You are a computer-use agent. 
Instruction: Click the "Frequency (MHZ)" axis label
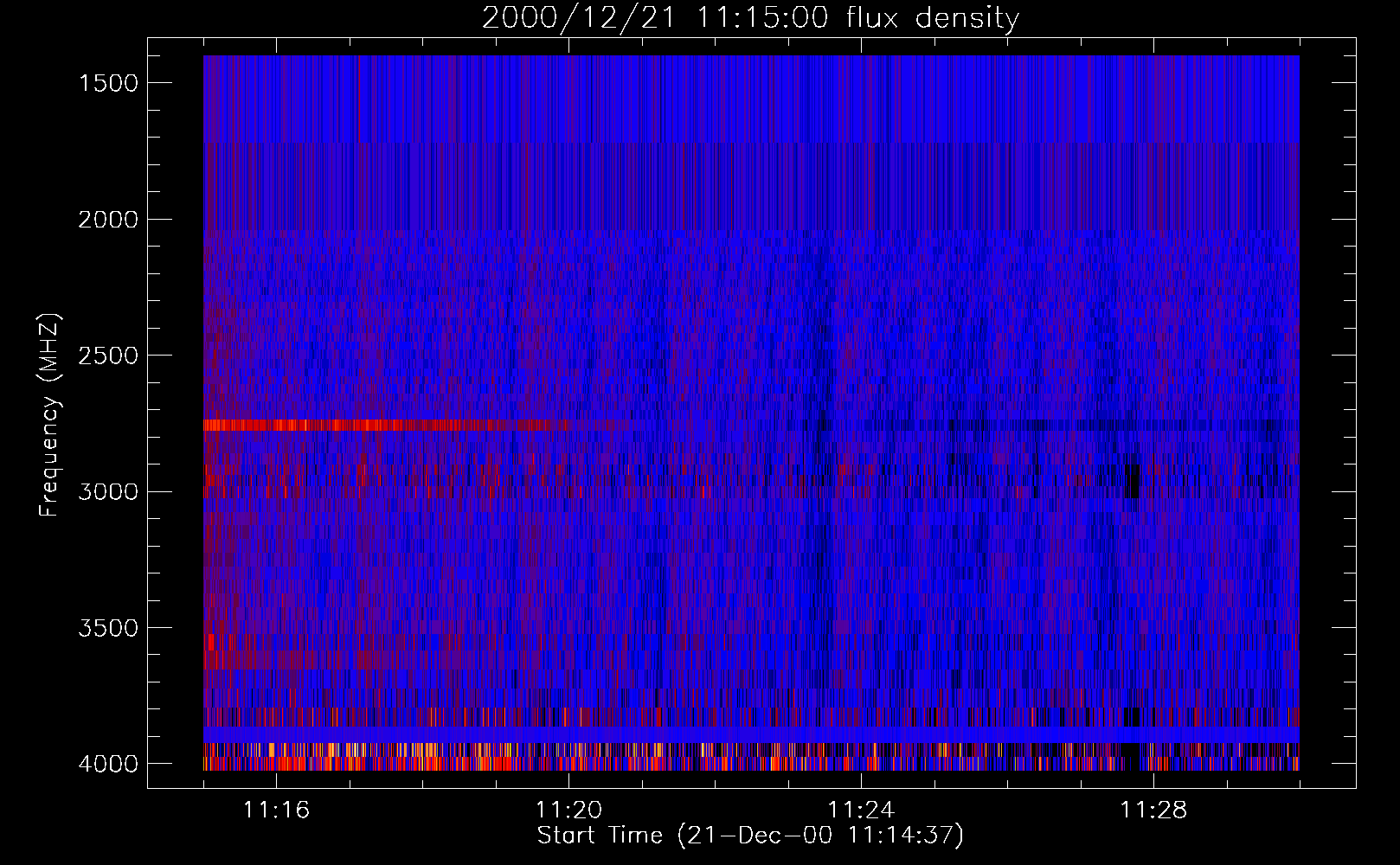pos(49,416)
